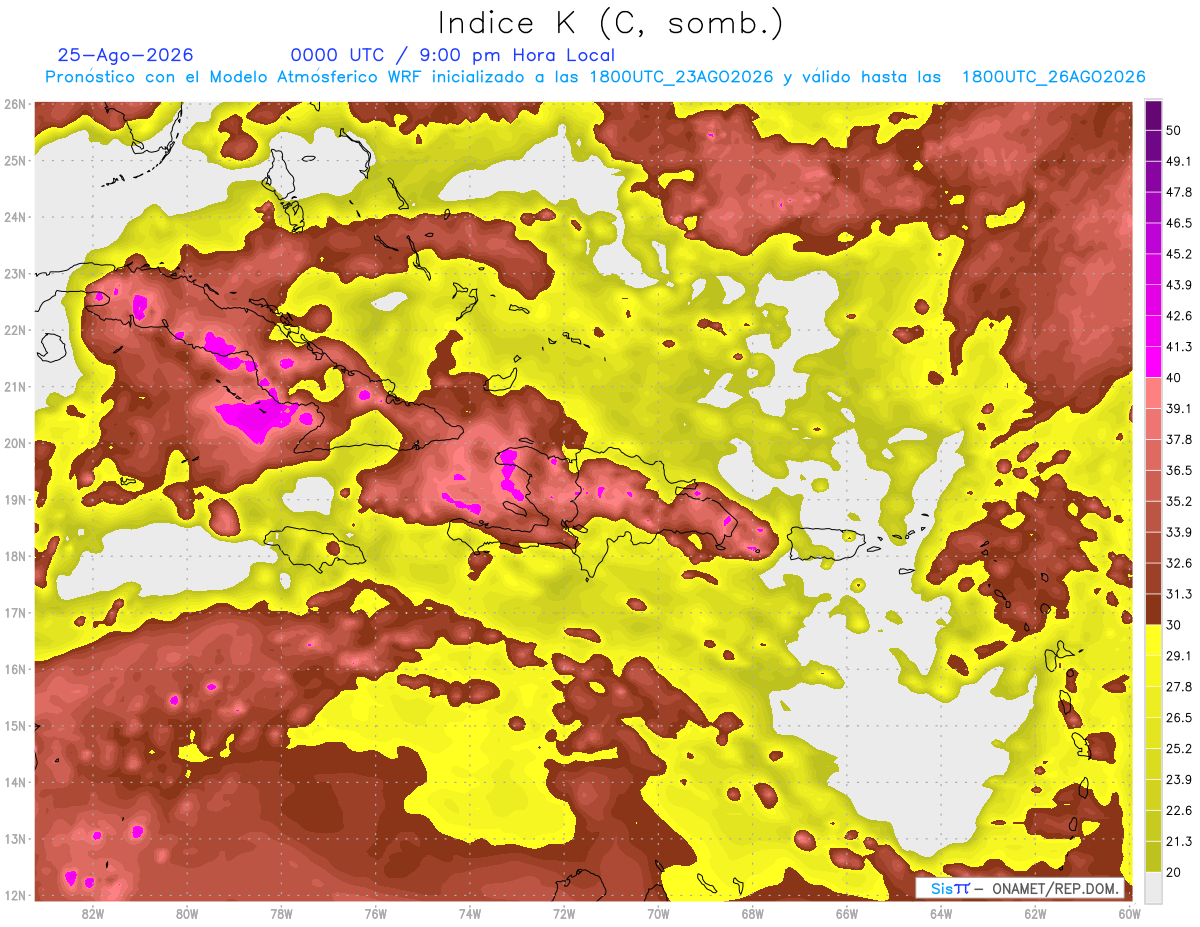Image resolution: width=1200 pixels, height=927 pixels.
Task: Click the longitude label '82W'
Action: click(93, 913)
